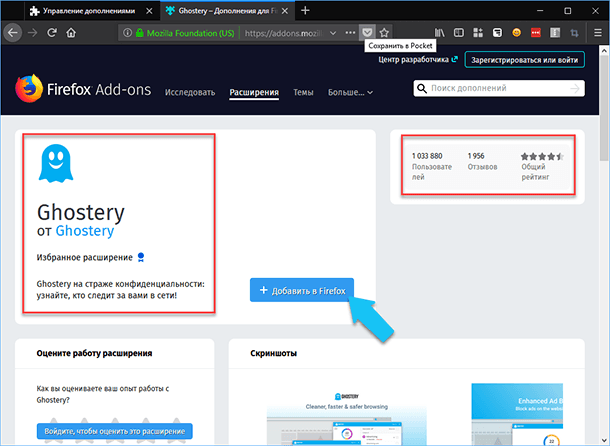This screenshot has height=446, width=610.
Task: Toggle the sidebar view icon
Action: tap(459, 33)
